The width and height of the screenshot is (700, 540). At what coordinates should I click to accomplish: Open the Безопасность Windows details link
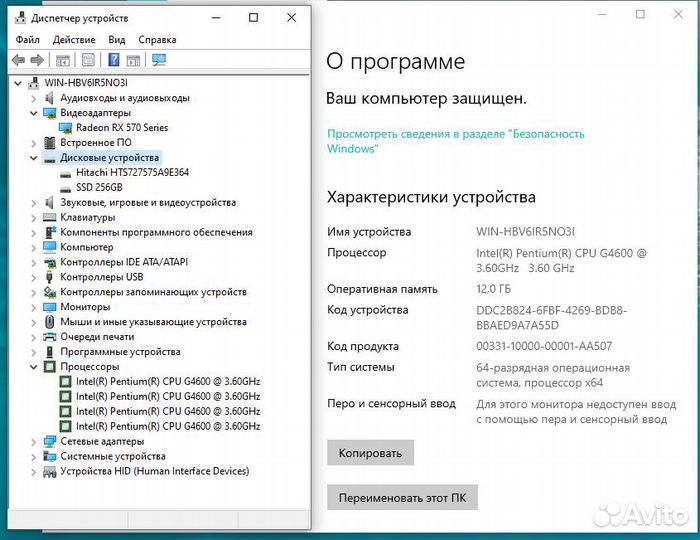[455, 141]
